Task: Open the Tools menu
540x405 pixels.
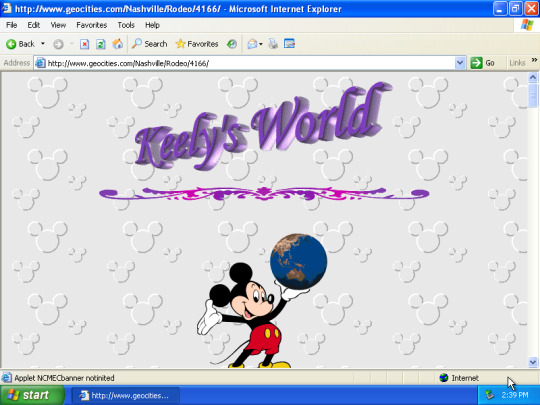Action: 126,25
